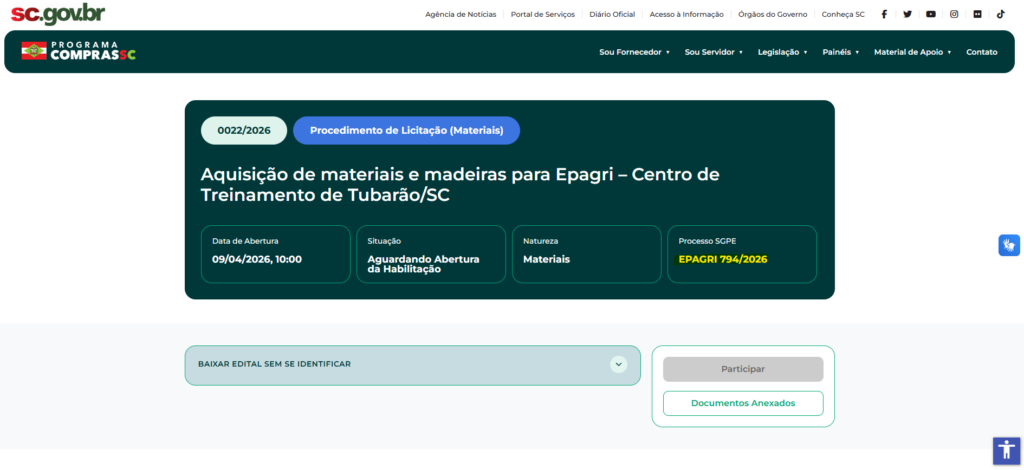Click the Participar button

click(743, 369)
